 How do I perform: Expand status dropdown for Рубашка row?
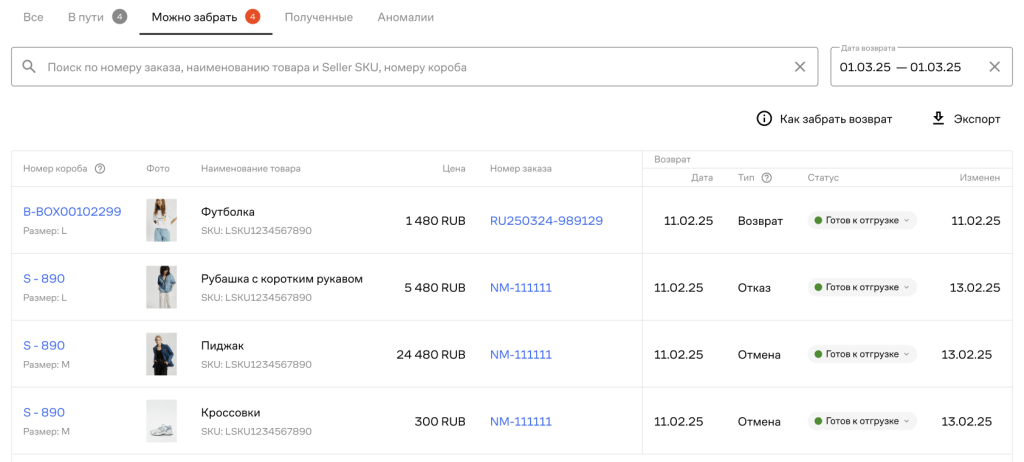(862, 287)
